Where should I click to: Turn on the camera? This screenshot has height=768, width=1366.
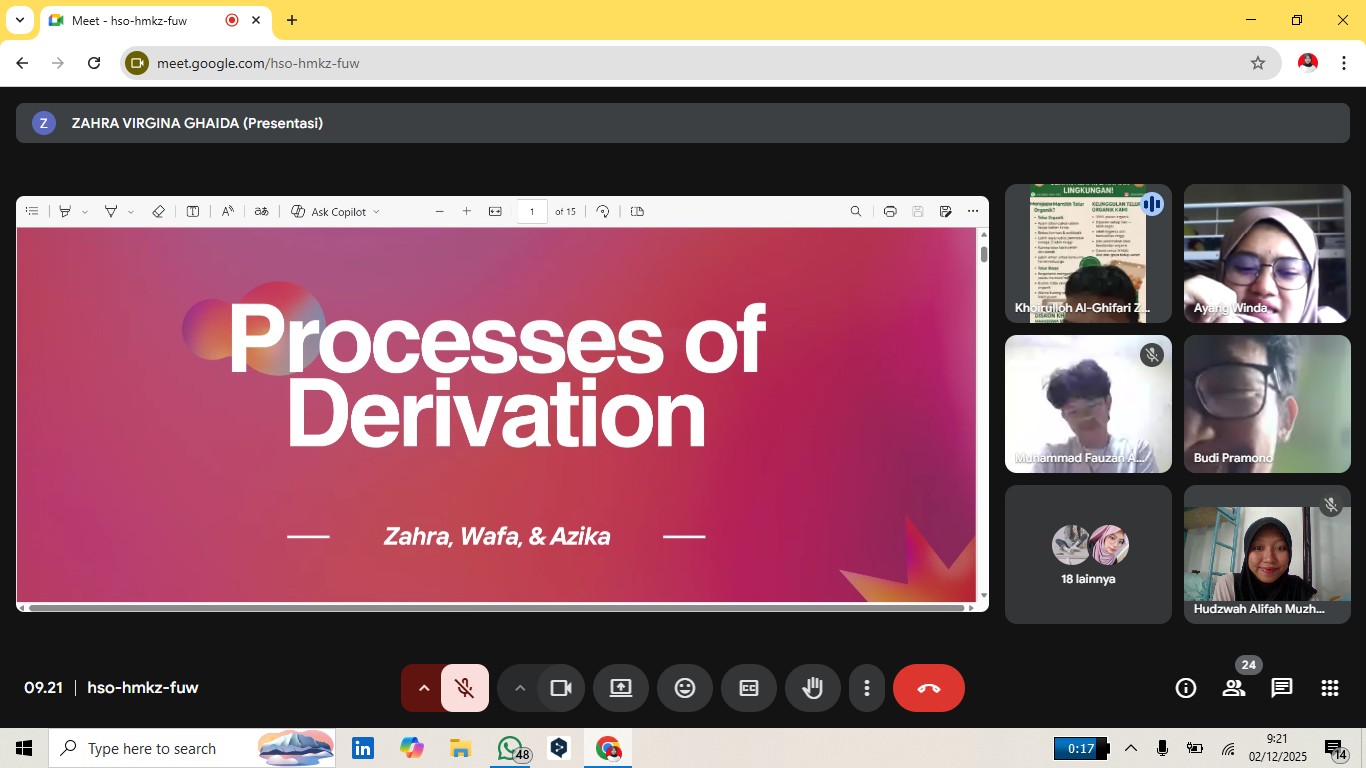560,688
